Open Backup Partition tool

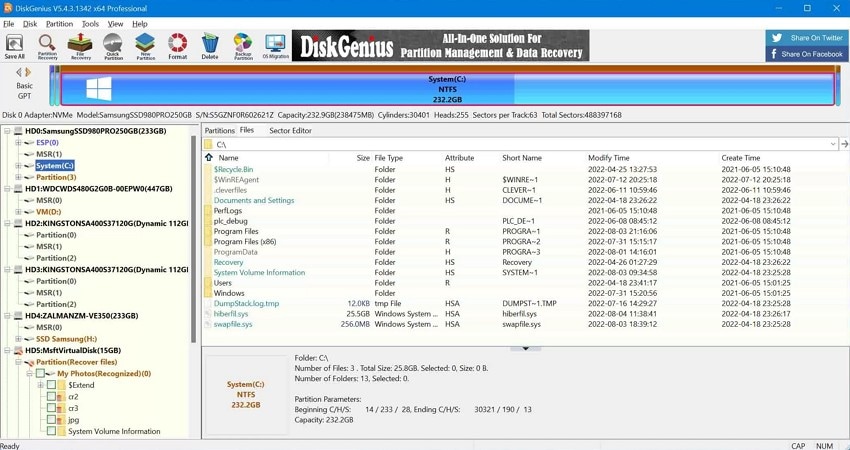coord(243,47)
